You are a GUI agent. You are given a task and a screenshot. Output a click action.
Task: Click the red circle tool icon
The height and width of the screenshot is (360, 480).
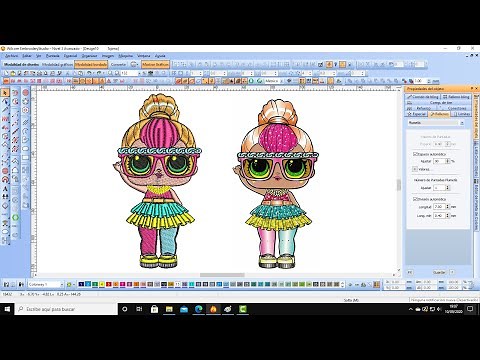click(x=26, y=93)
